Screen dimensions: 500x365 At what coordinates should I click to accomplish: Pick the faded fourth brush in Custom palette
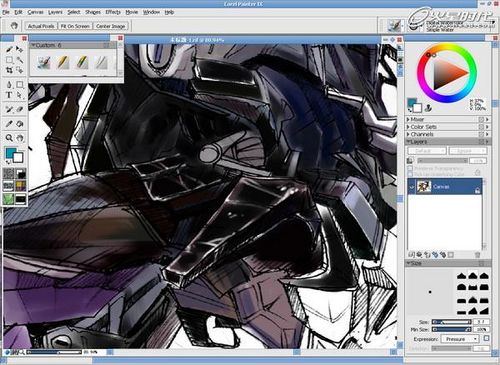pos(101,63)
